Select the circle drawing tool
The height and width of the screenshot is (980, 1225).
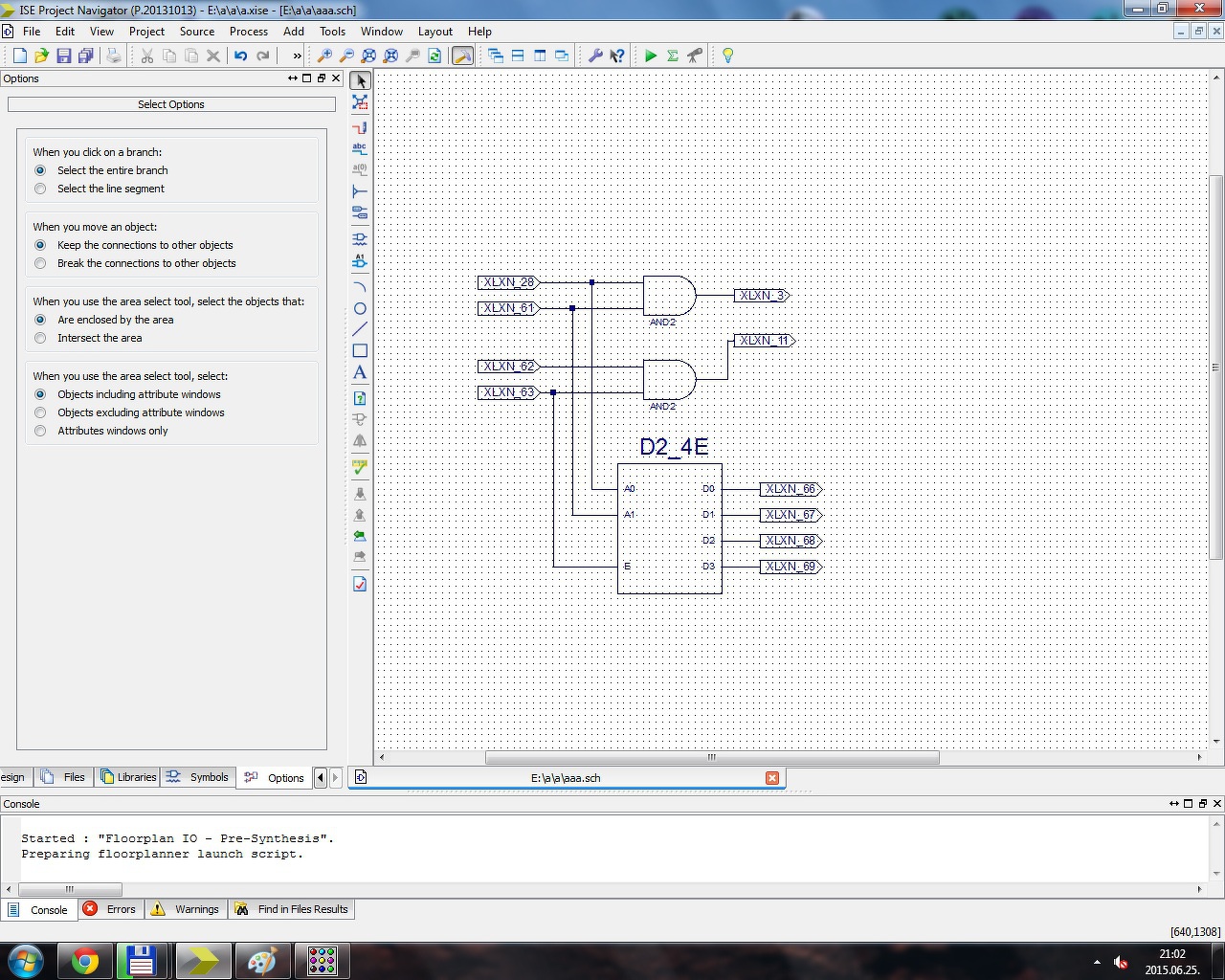(x=360, y=308)
